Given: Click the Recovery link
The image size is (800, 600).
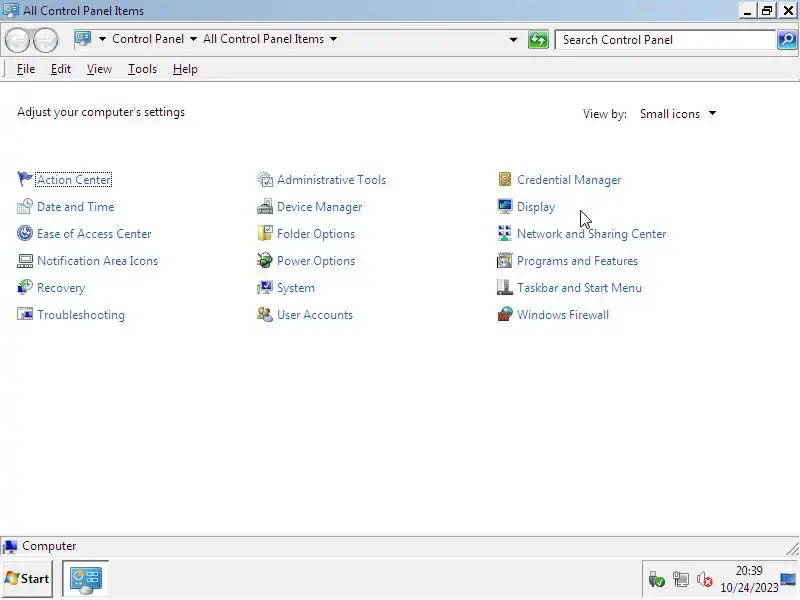Looking at the screenshot, I should pos(61,288).
